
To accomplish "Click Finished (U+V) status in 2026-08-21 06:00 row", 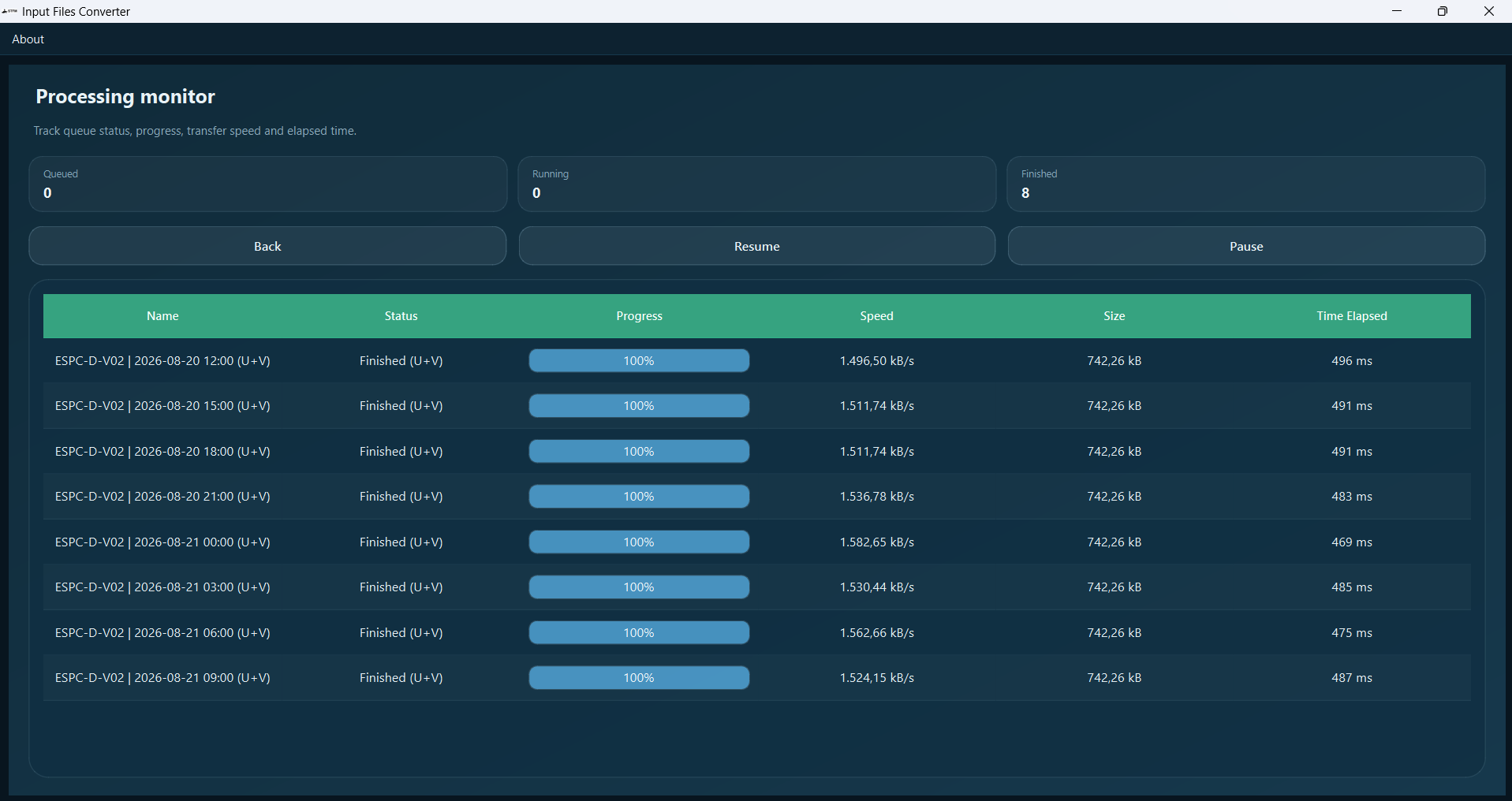I will (x=401, y=633).
